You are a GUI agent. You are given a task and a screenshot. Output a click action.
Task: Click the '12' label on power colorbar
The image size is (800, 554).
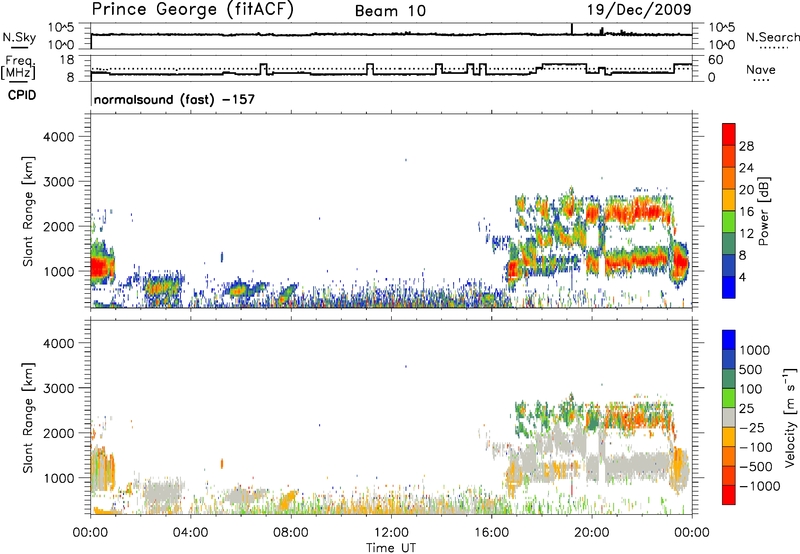pyautogui.click(x=746, y=234)
